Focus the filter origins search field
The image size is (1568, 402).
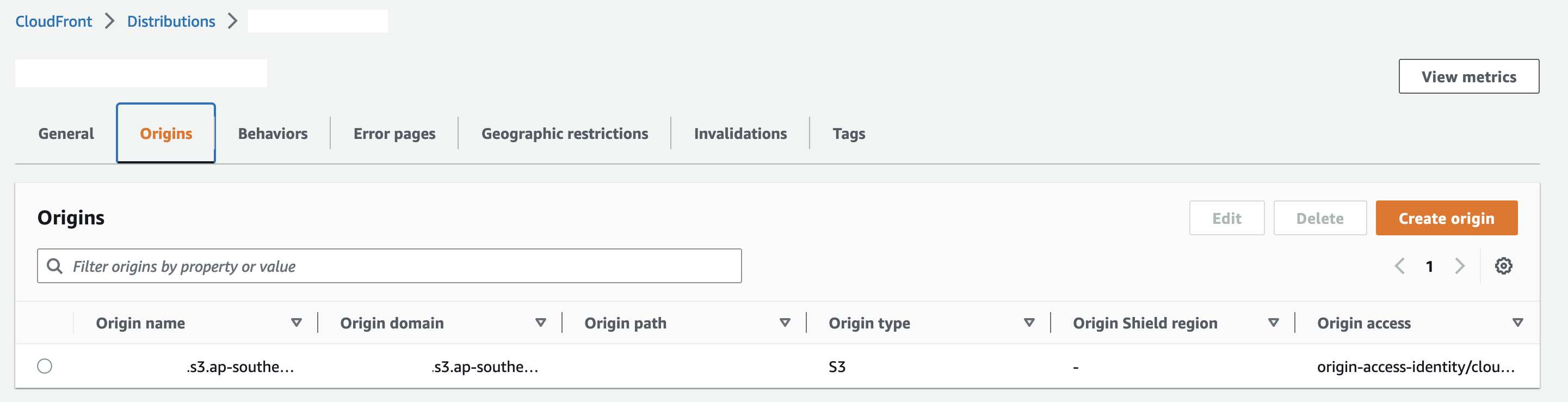(x=390, y=266)
